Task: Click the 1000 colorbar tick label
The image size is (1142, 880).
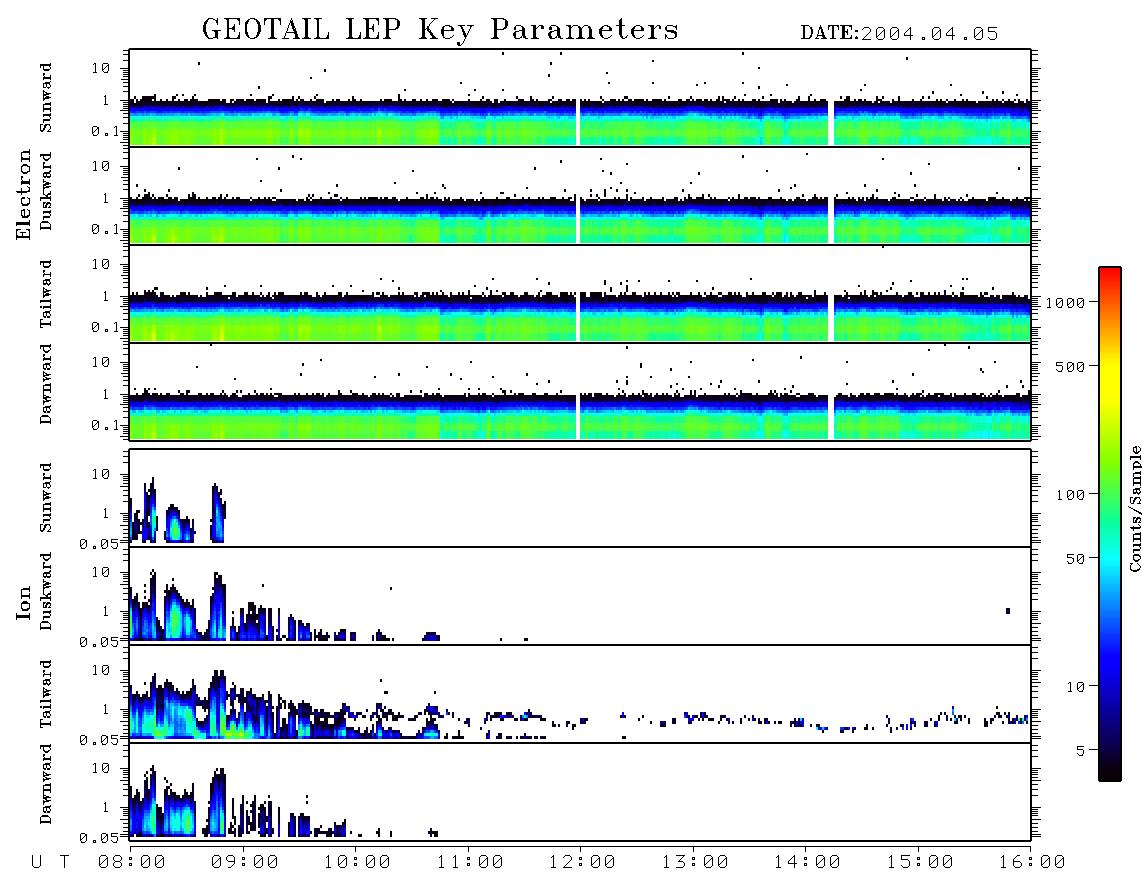Action: (x=1066, y=303)
